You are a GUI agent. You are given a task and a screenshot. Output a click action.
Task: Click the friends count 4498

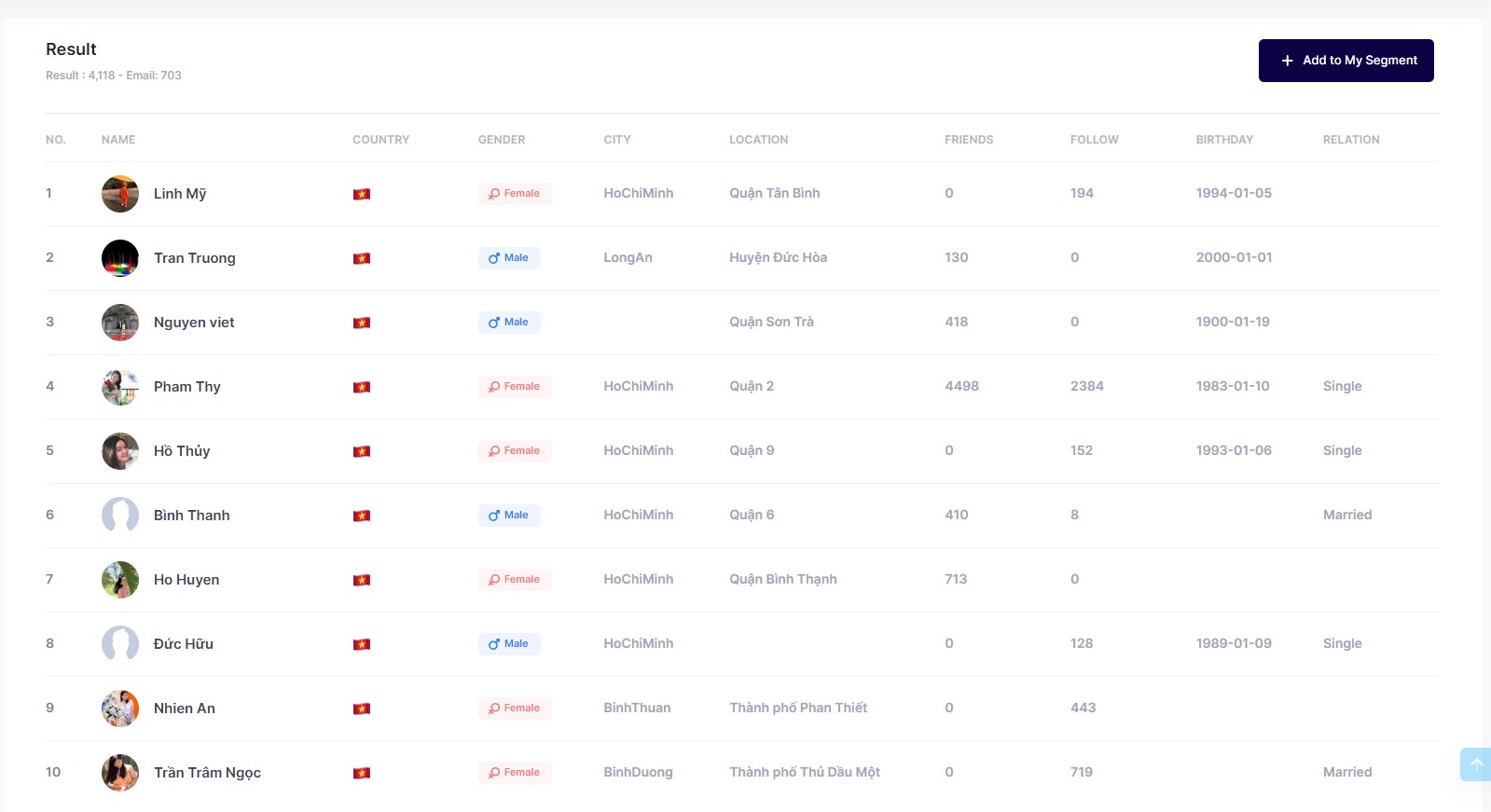click(961, 386)
